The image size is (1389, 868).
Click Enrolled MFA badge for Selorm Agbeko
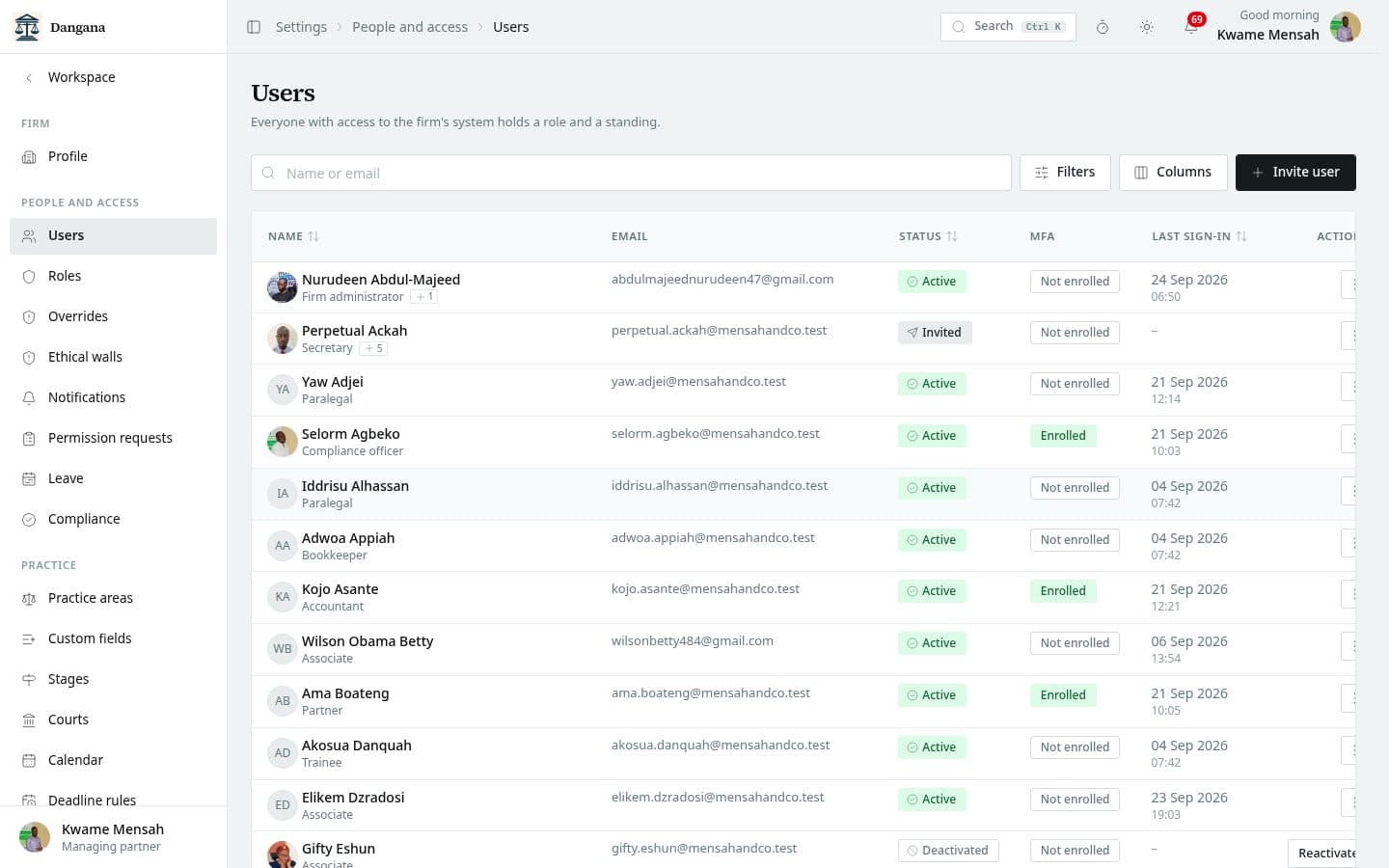coord(1063,436)
